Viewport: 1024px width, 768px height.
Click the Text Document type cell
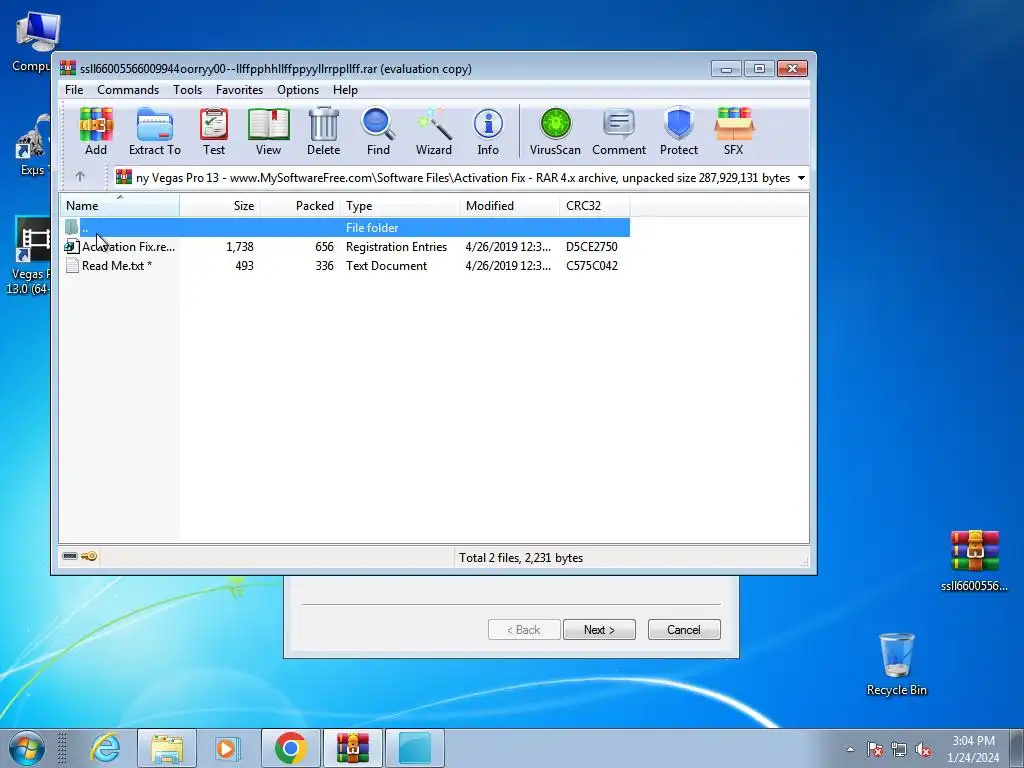click(387, 265)
